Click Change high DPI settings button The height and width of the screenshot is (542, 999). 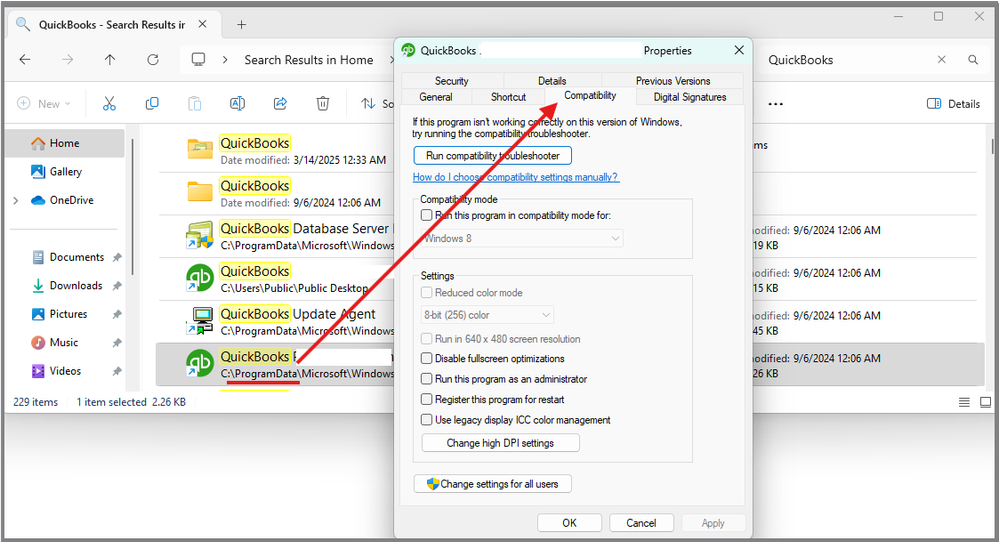[500, 443]
